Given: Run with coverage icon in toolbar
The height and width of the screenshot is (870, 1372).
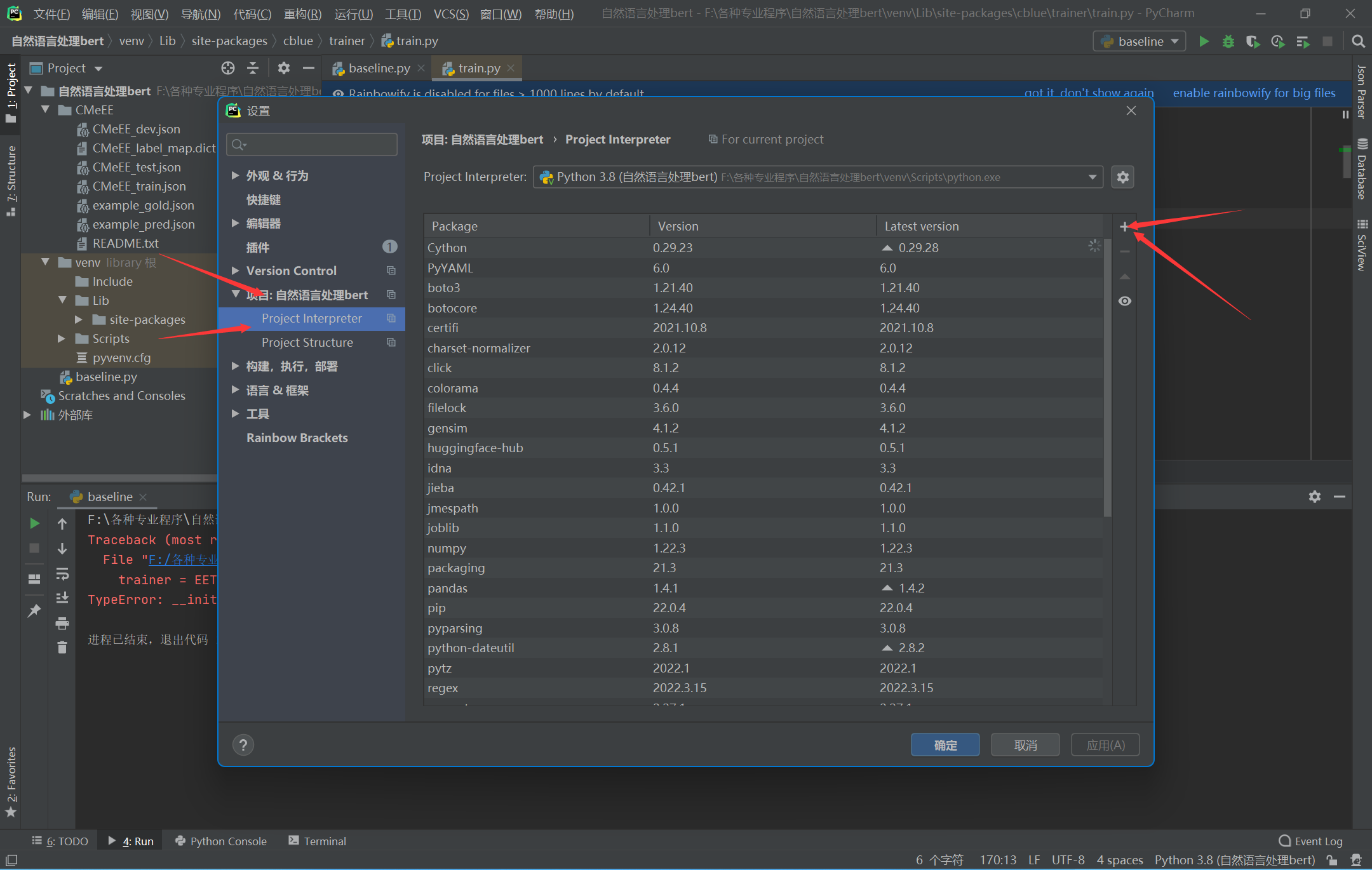Looking at the screenshot, I should (x=1253, y=41).
